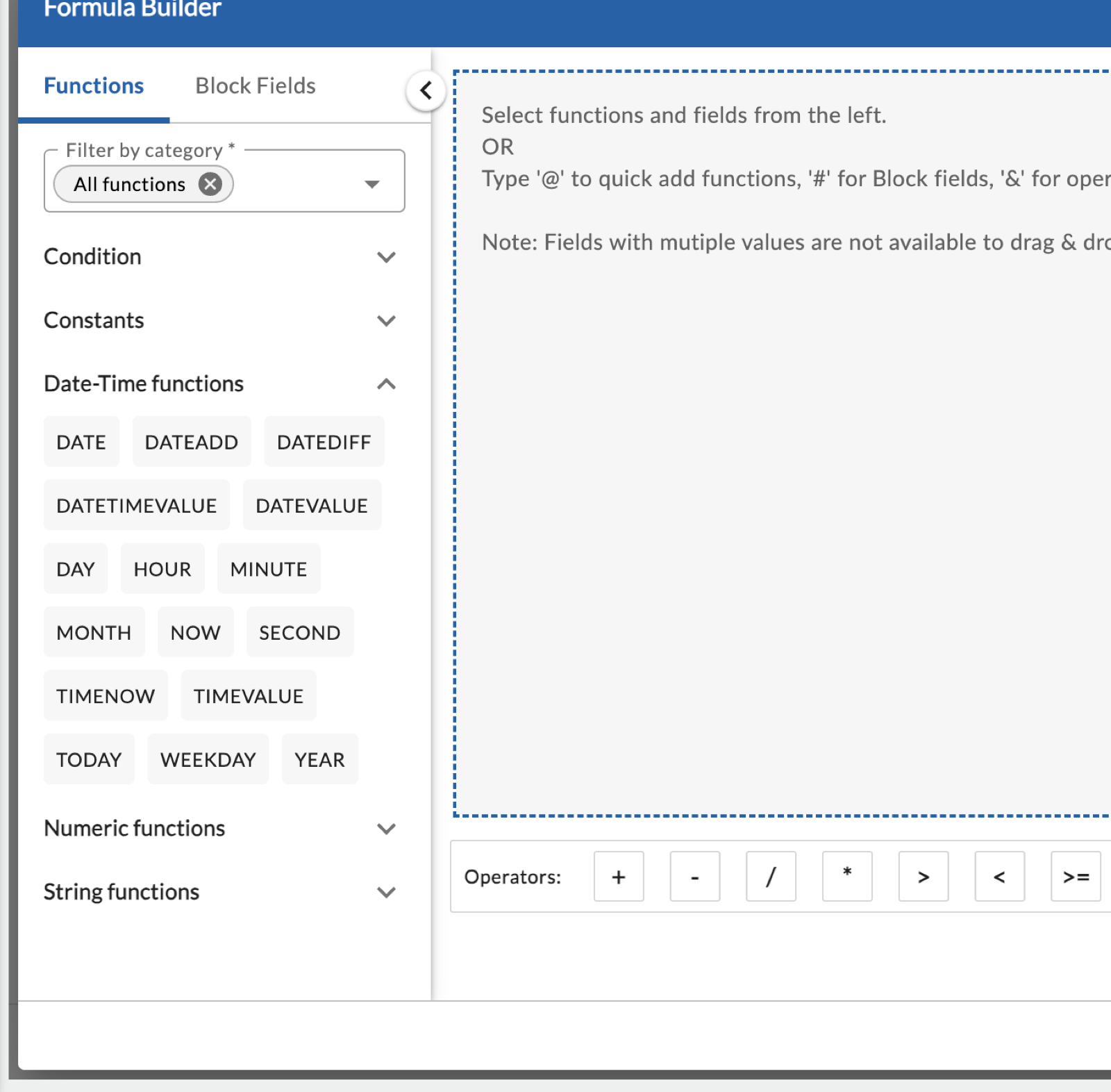Insert the NOW function
Image resolution: width=1111 pixels, height=1092 pixels.
pos(196,633)
